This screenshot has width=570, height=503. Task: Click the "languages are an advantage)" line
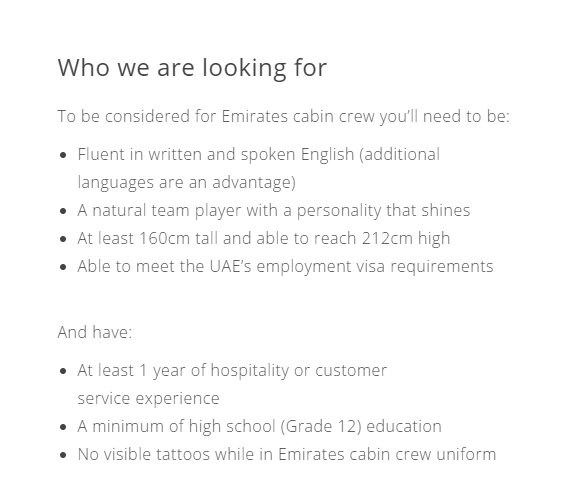click(x=186, y=182)
